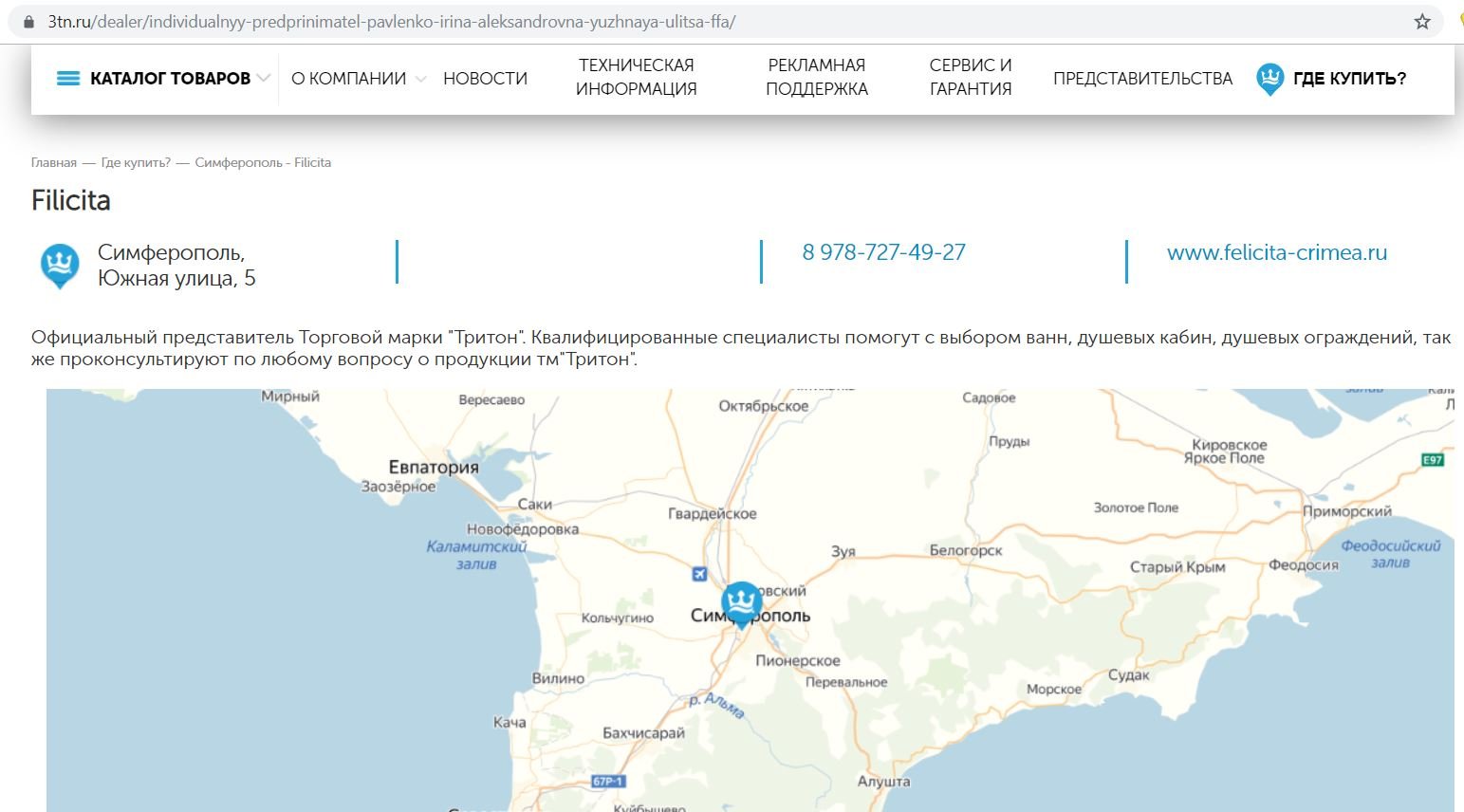Open Сервис и гарантия page
The height and width of the screenshot is (812, 1464).
pyautogui.click(x=971, y=77)
